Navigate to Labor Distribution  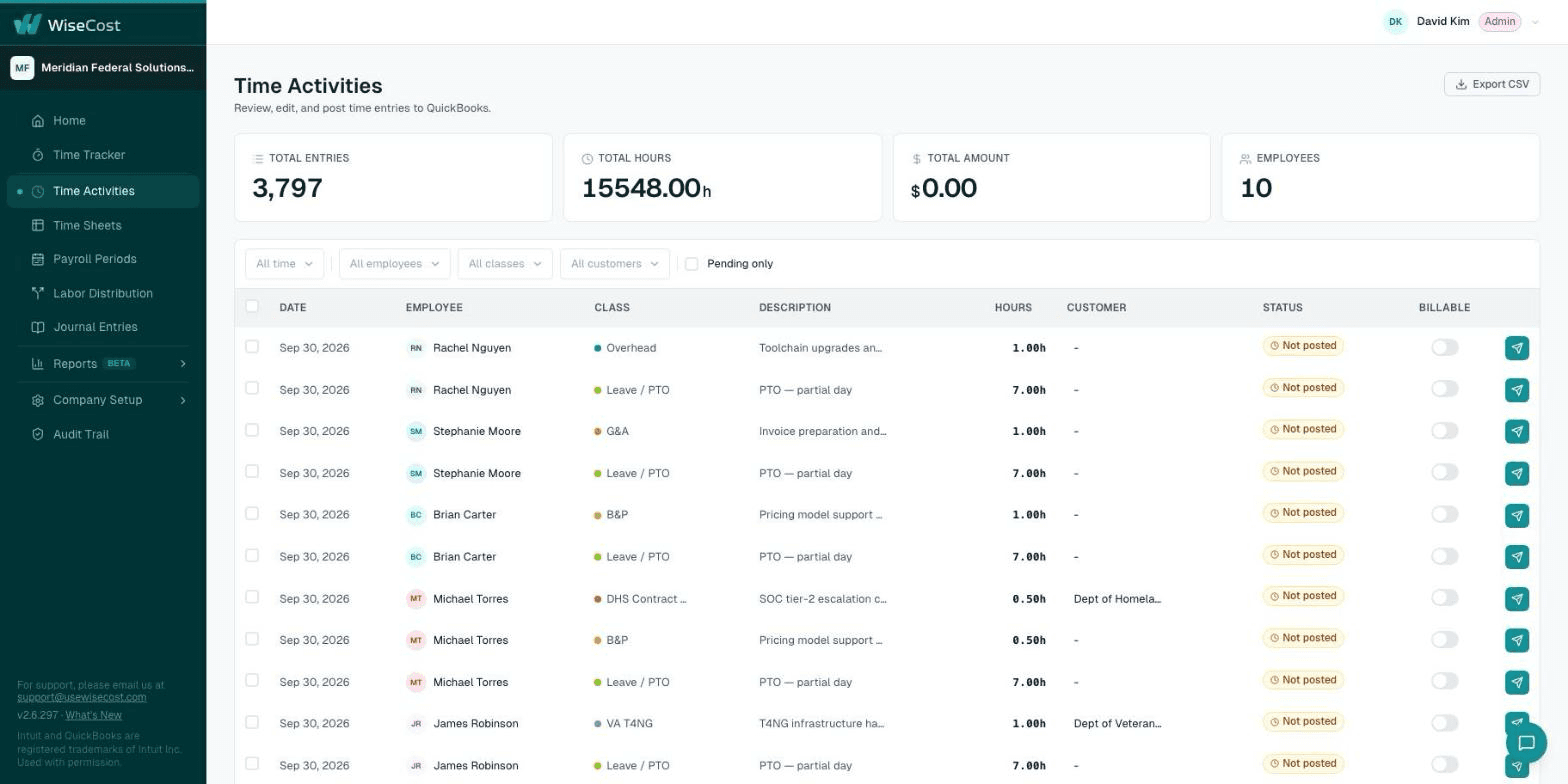point(103,294)
